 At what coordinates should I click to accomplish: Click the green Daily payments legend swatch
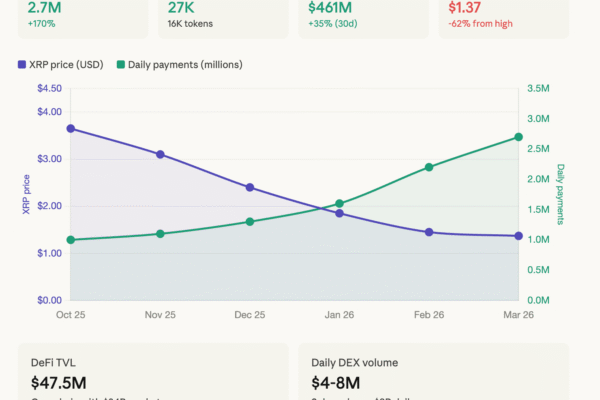point(120,65)
